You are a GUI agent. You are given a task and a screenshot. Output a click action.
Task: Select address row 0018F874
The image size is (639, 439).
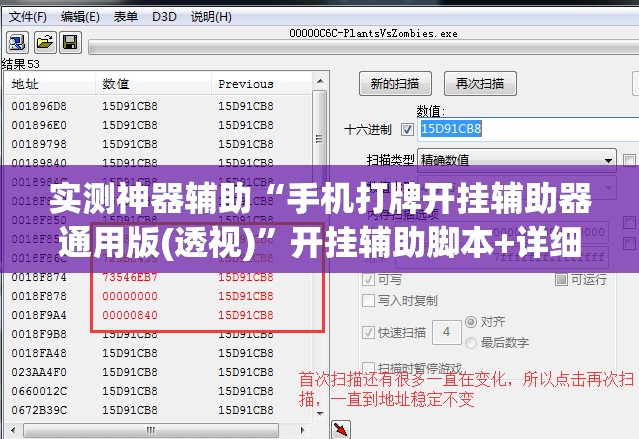point(158,277)
